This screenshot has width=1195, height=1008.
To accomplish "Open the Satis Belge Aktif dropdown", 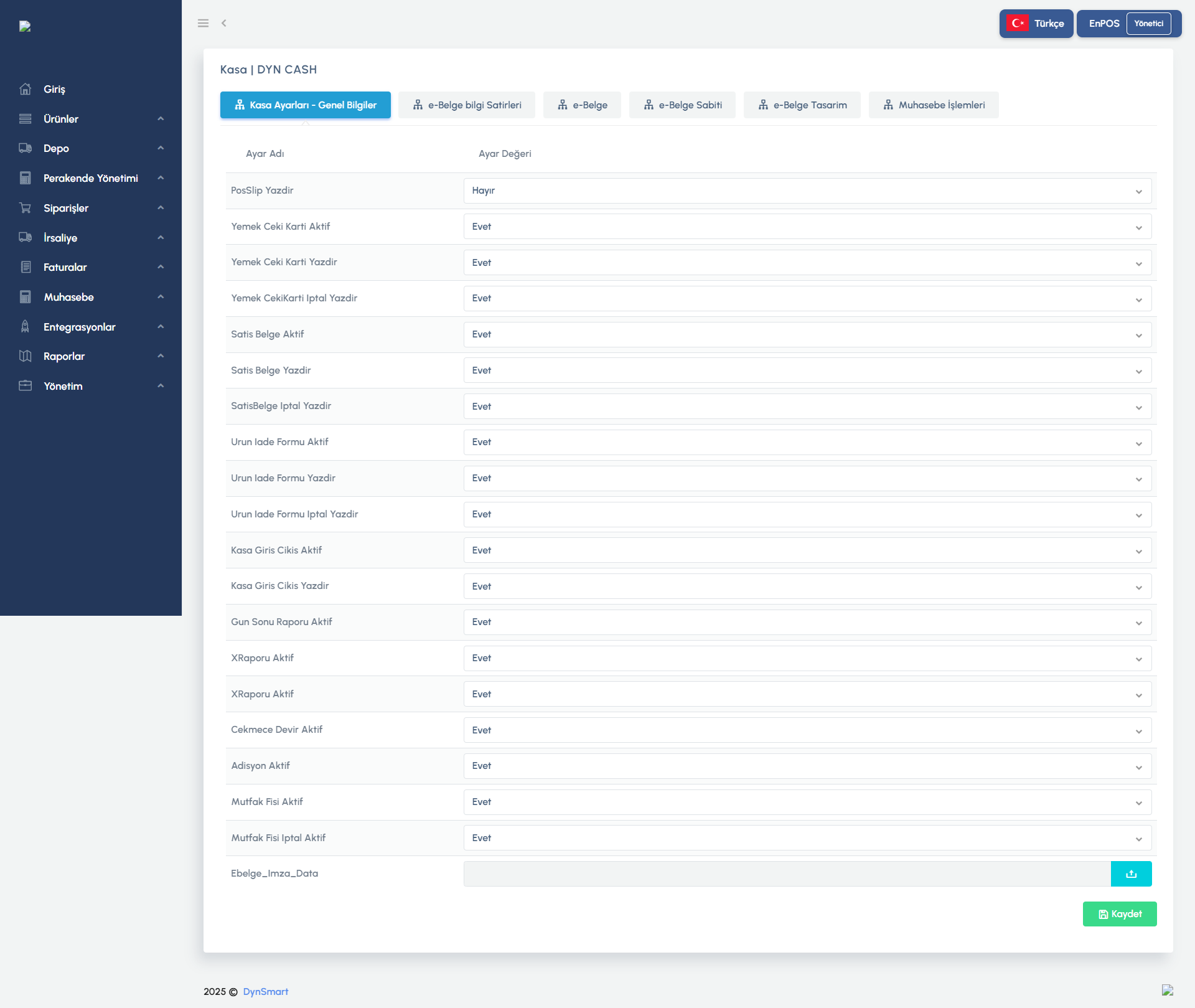I will 807,334.
